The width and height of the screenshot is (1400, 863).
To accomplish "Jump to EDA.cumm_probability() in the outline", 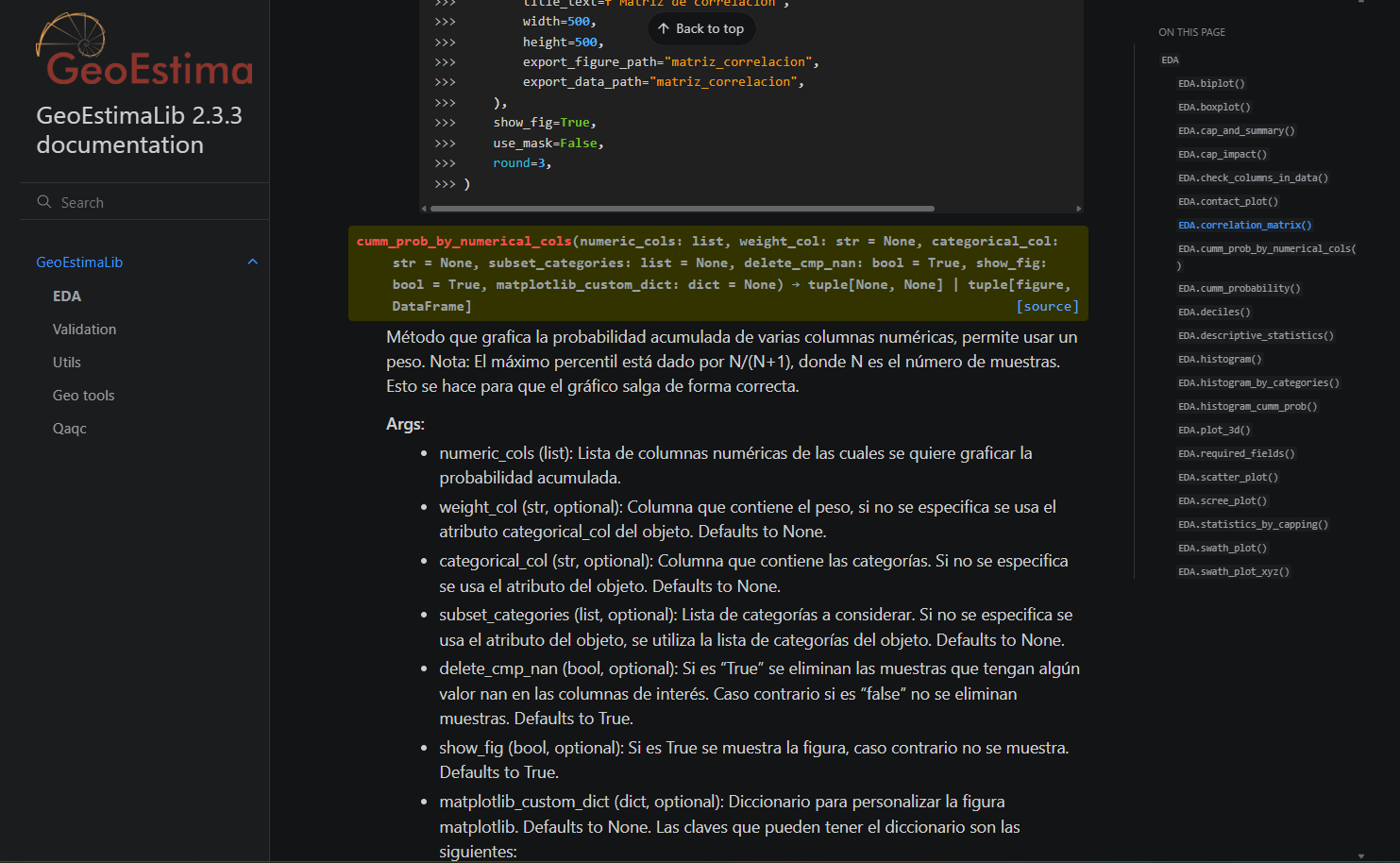I will click(x=1240, y=288).
